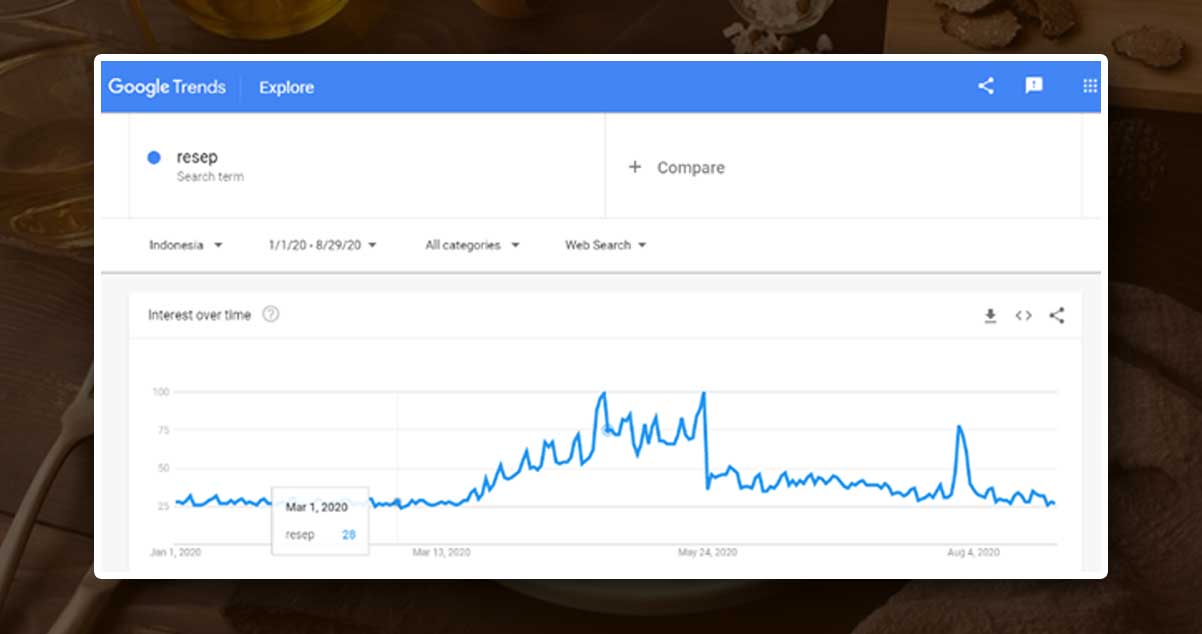Click the help icon next to Interest over time
The image size is (1202, 634).
click(271, 314)
